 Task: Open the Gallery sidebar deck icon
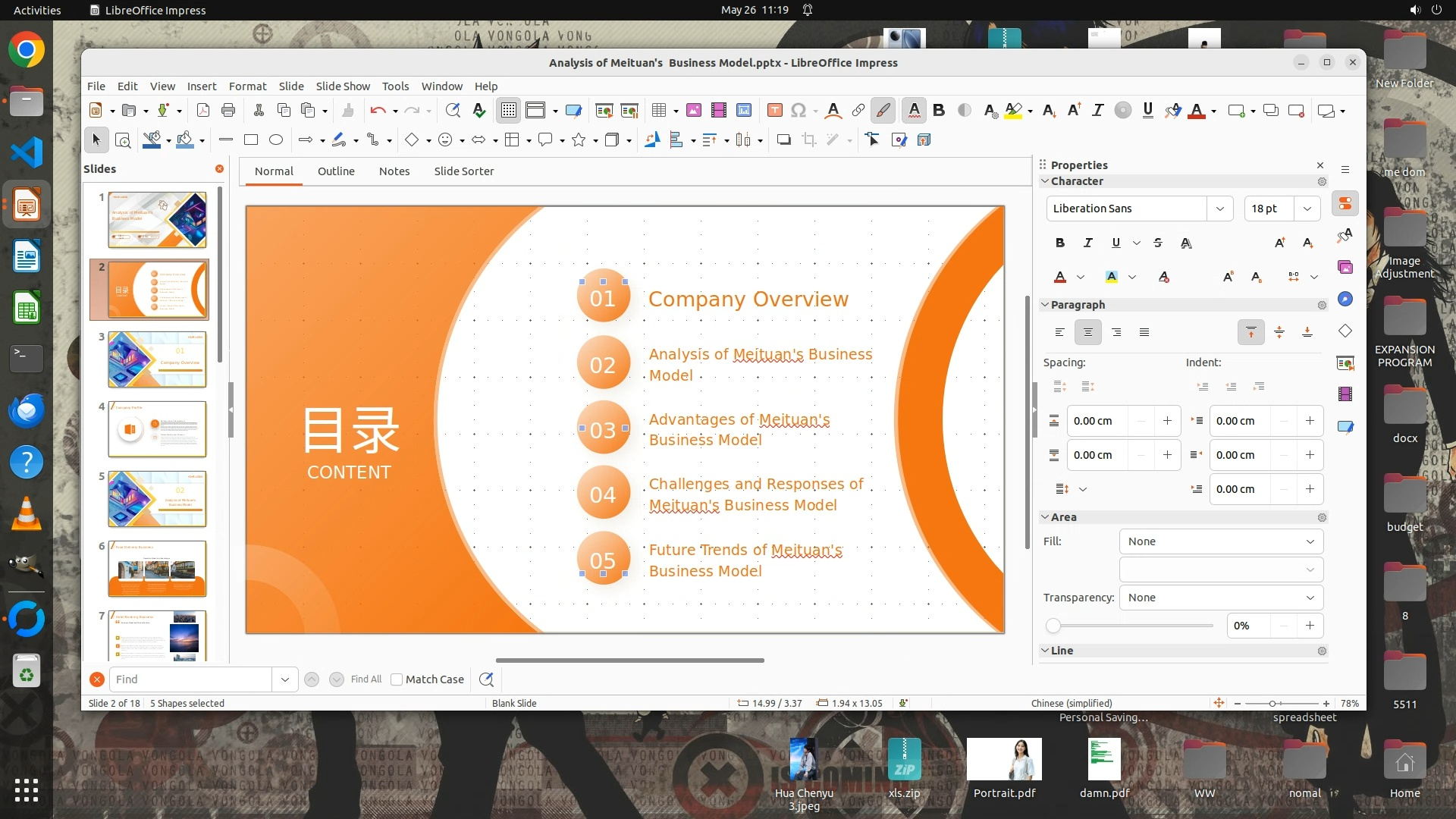click(1345, 267)
